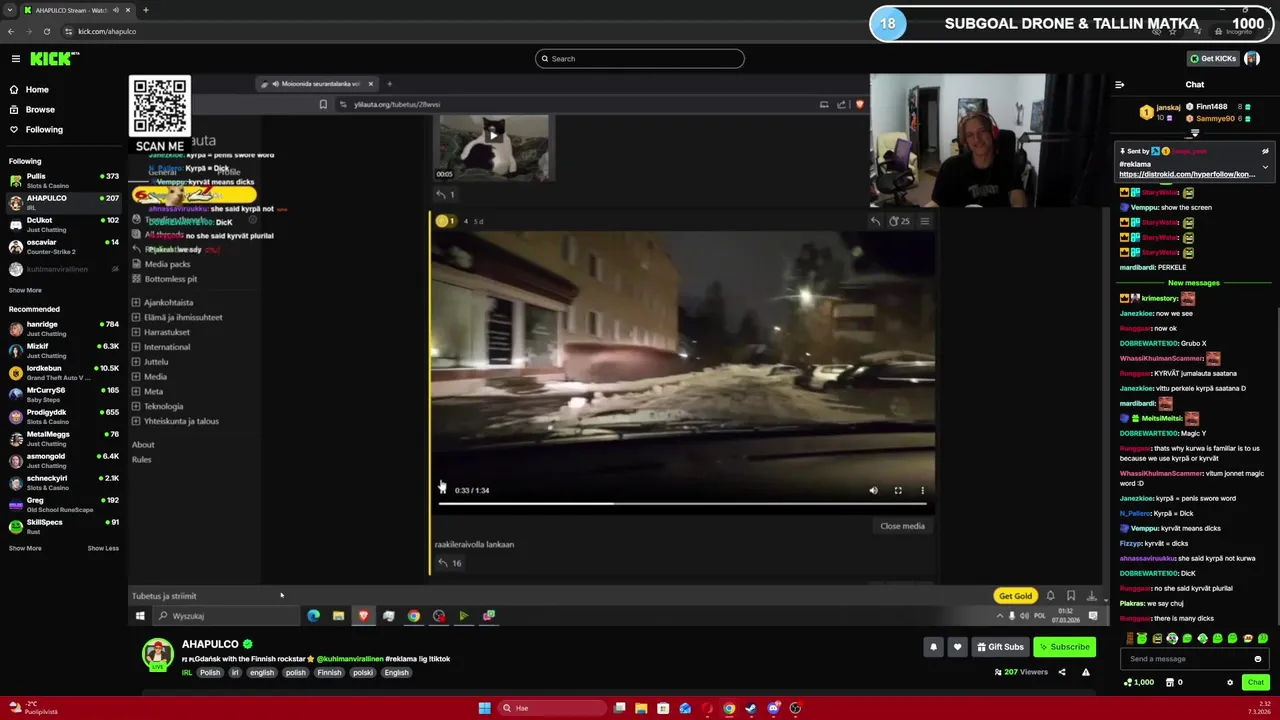Screen dimensions: 1280x720
Task: Enable notifications with the bell button
Action: tap(933, 647)
